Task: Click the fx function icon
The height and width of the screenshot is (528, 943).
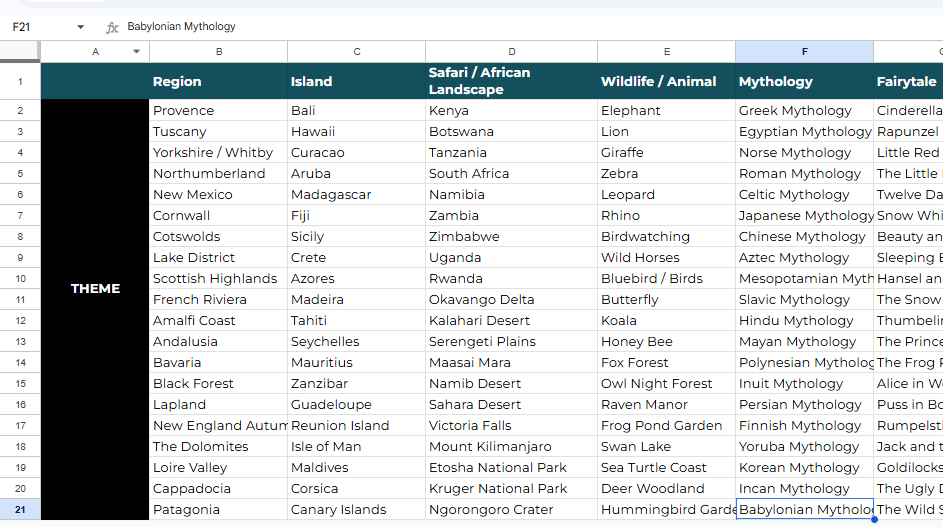Action: coord(112,27)
